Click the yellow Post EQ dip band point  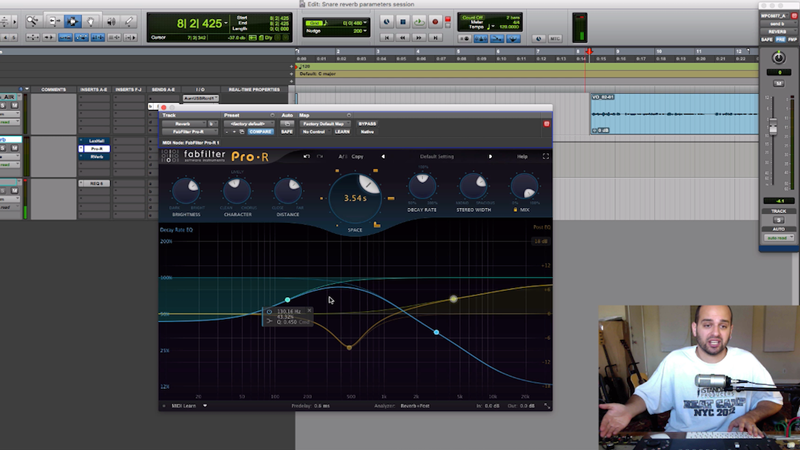click(349, 347)
